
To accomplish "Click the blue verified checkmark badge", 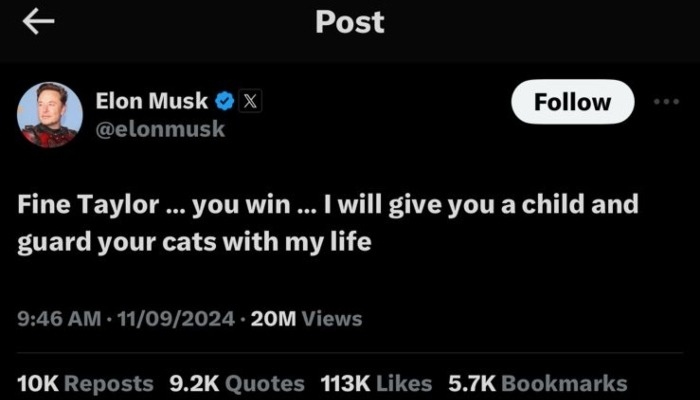I will 225,102.
